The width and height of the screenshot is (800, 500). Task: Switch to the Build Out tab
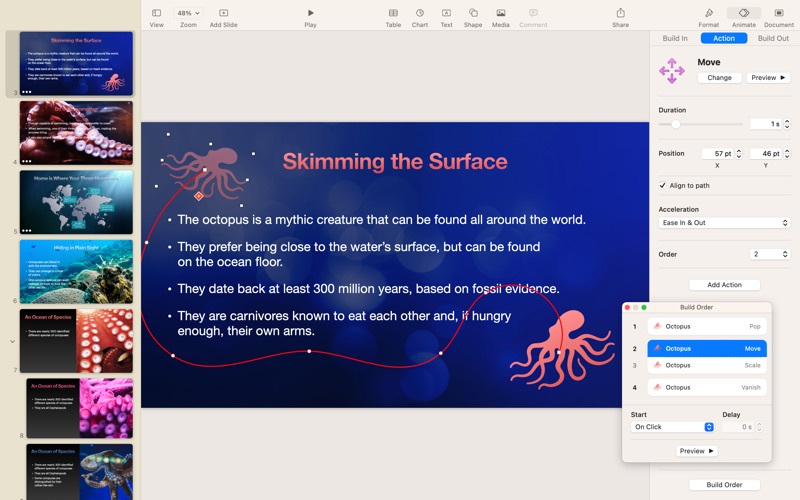(773, 38)
